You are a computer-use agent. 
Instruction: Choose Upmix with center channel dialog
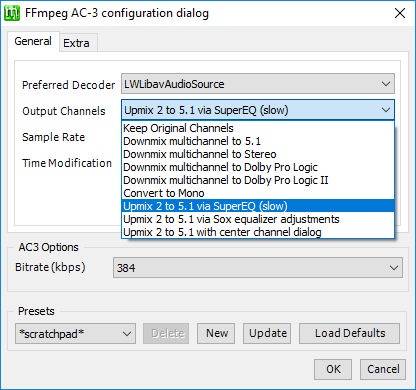pyautogui.click(x=258, y=232)
